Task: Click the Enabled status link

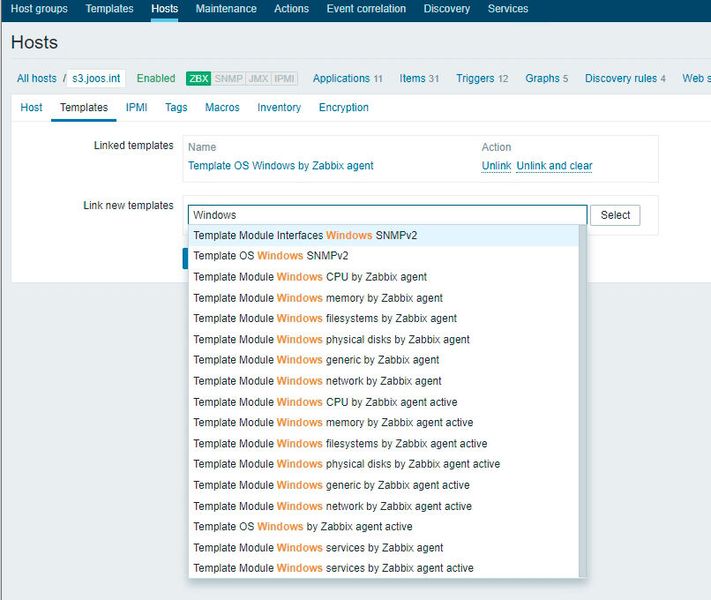Action: 156,78
